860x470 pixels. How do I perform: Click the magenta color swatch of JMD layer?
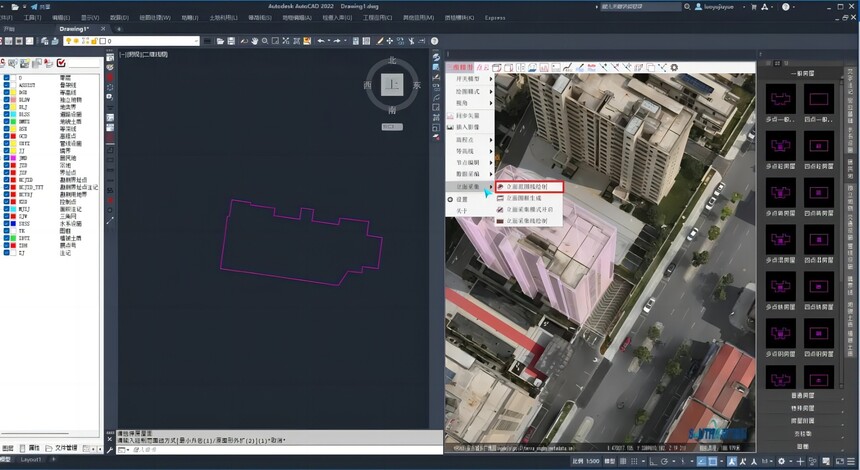point(13,158)
